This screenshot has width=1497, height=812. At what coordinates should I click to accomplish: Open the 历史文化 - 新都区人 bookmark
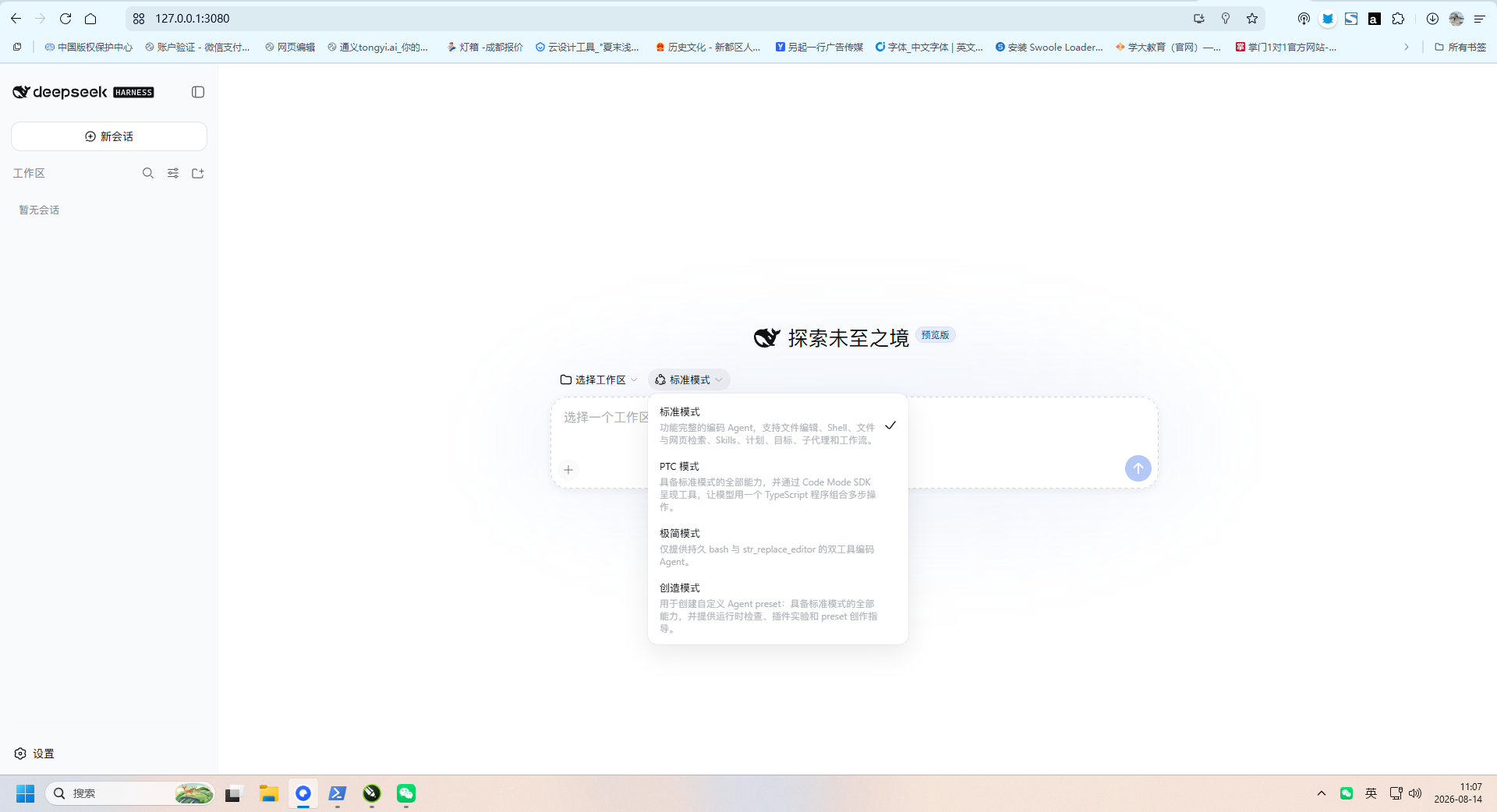click(708, 48)
